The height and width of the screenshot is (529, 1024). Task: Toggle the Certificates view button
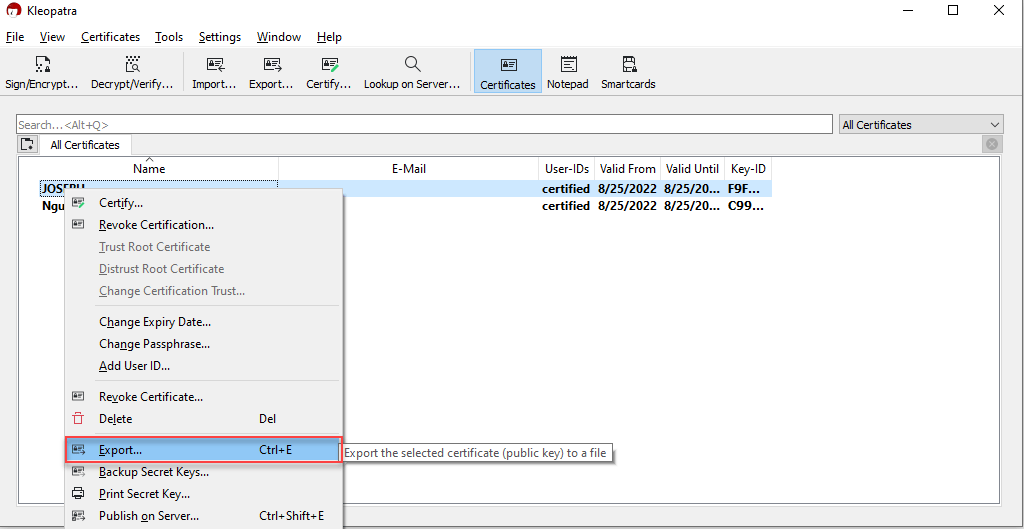pyautogui.click(x=508, y=72)
